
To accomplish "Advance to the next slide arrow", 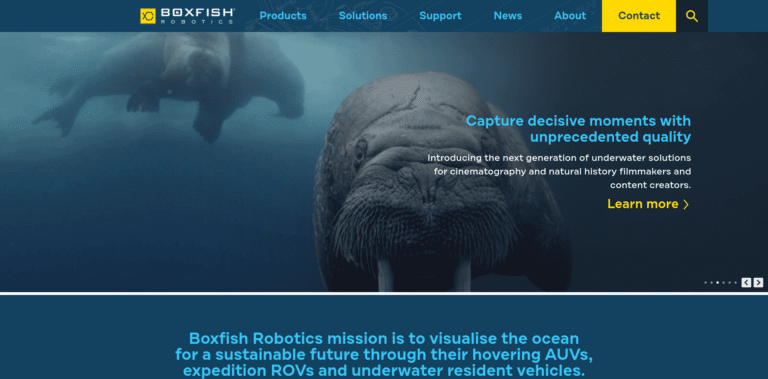I will coord(758,283).
